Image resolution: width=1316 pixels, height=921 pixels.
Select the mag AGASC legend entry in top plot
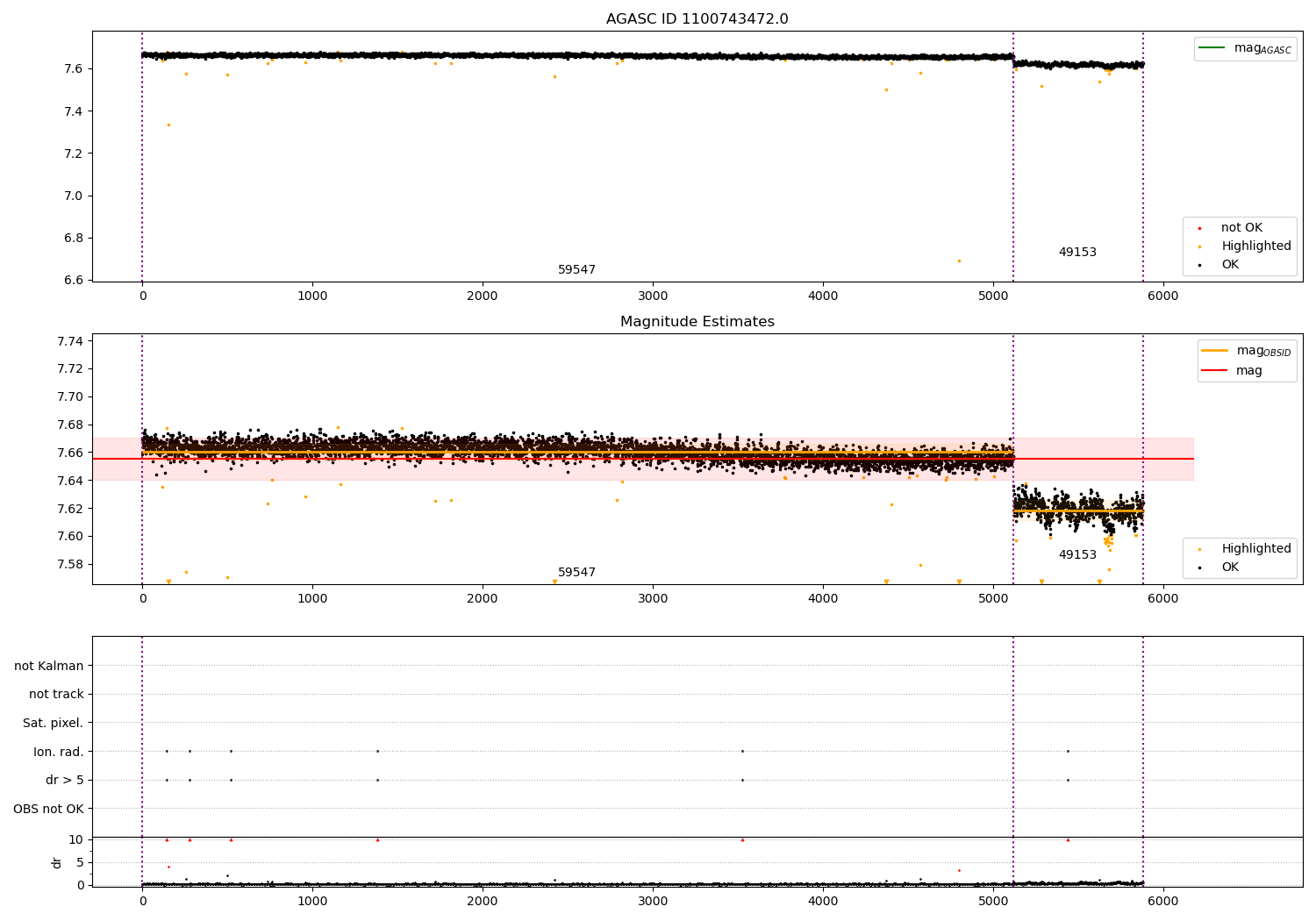1245,48
